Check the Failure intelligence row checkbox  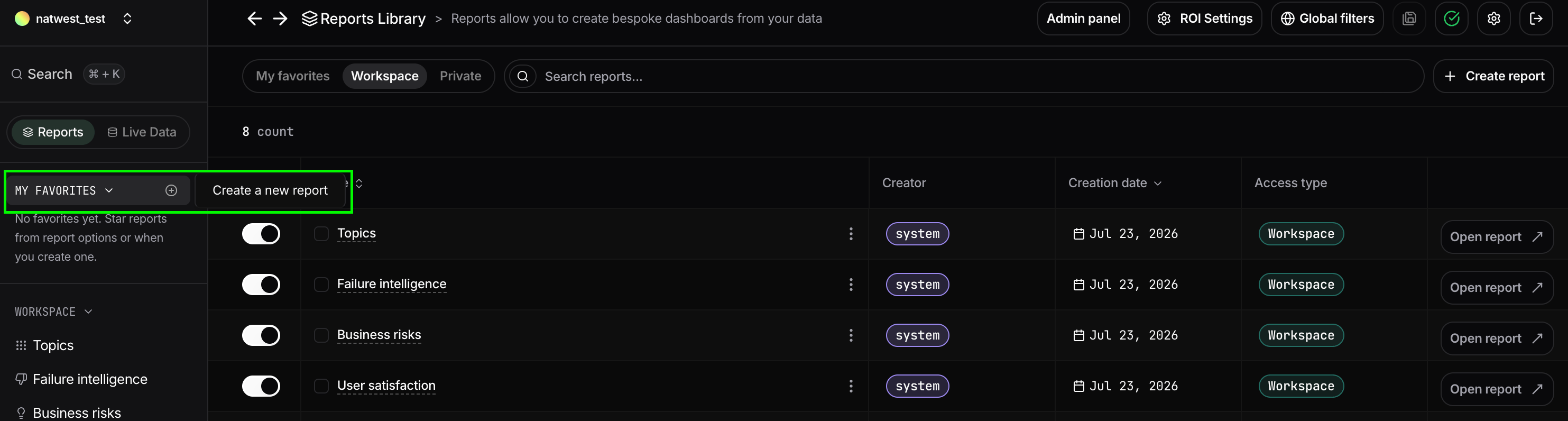[x=321, y=285]
